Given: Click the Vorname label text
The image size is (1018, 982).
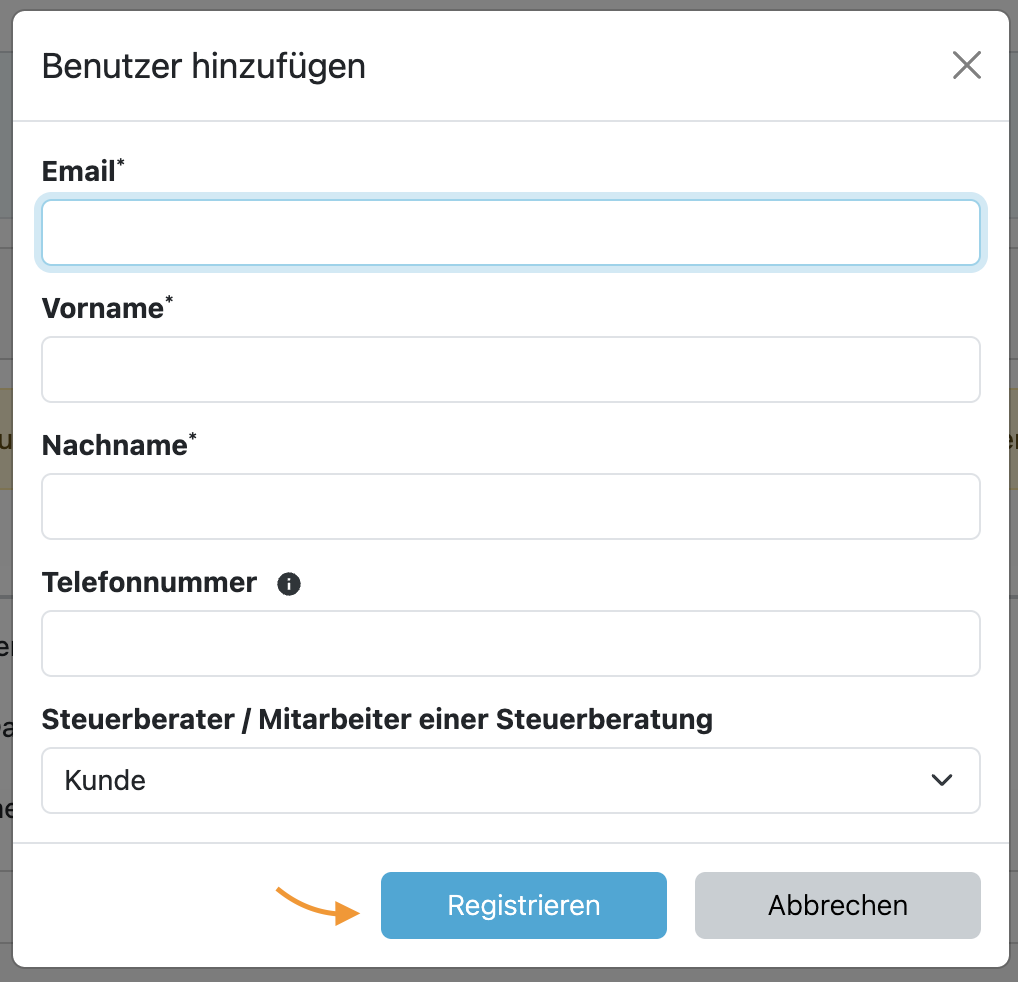Looking at the screenshot, I should click(x=102, y=308).
